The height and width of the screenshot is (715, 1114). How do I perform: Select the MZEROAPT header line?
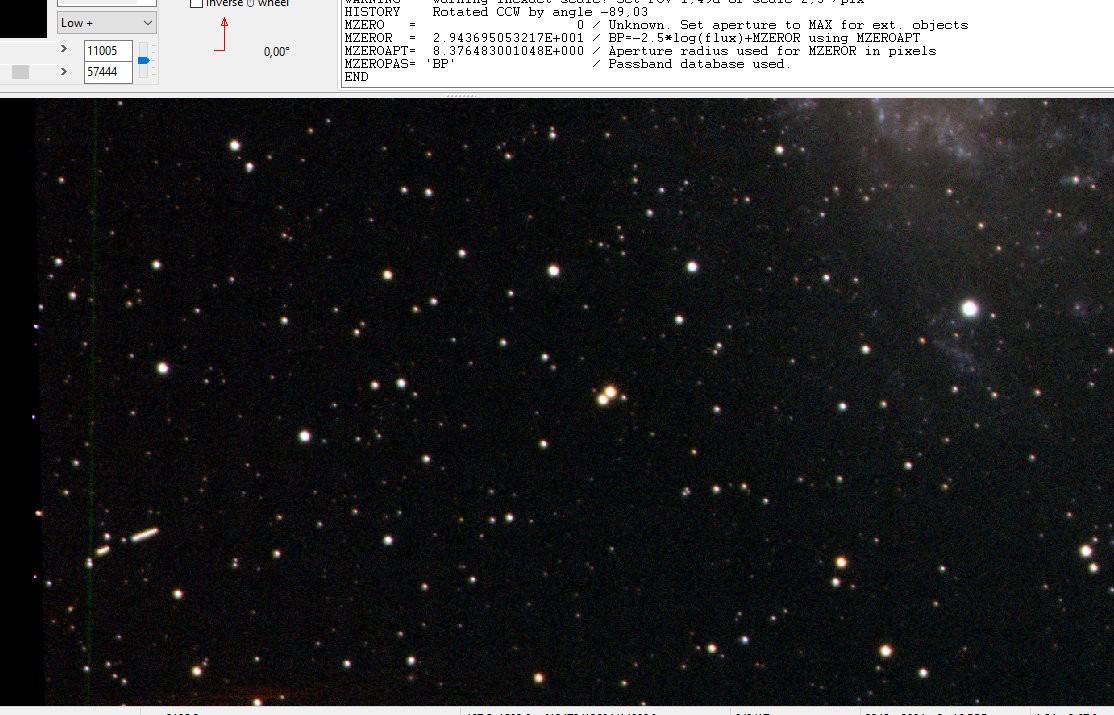tap(640, 51)
